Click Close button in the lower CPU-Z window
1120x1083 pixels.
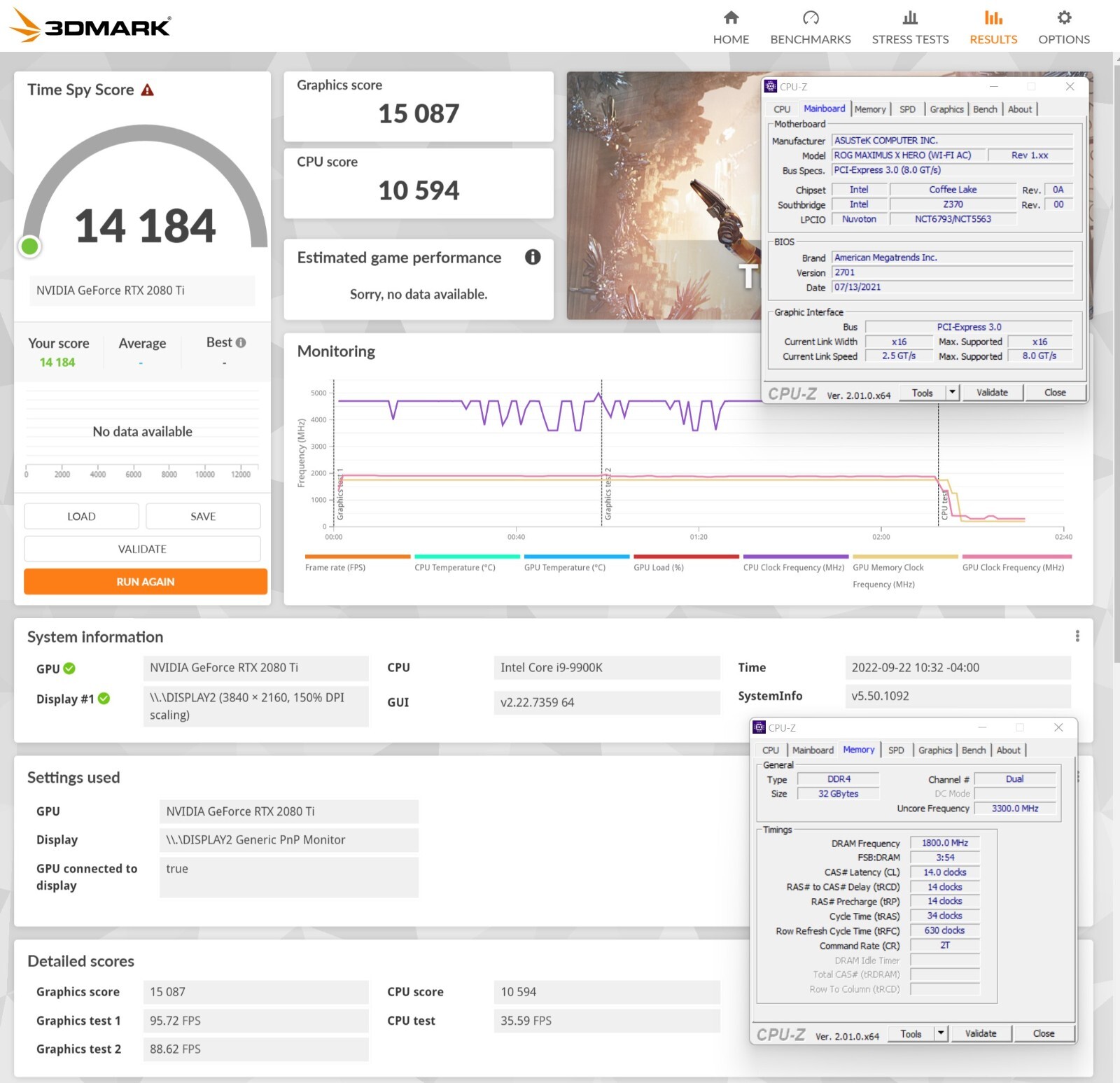coord(1044,1033)
